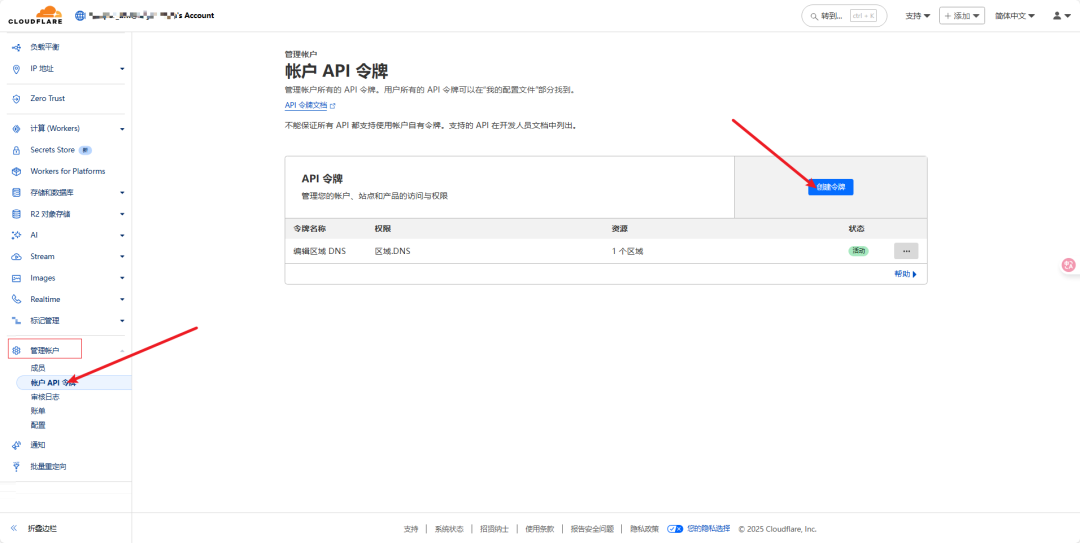Open the 添加 dropdown button
1080x543 pixels.
coord(962,15)
